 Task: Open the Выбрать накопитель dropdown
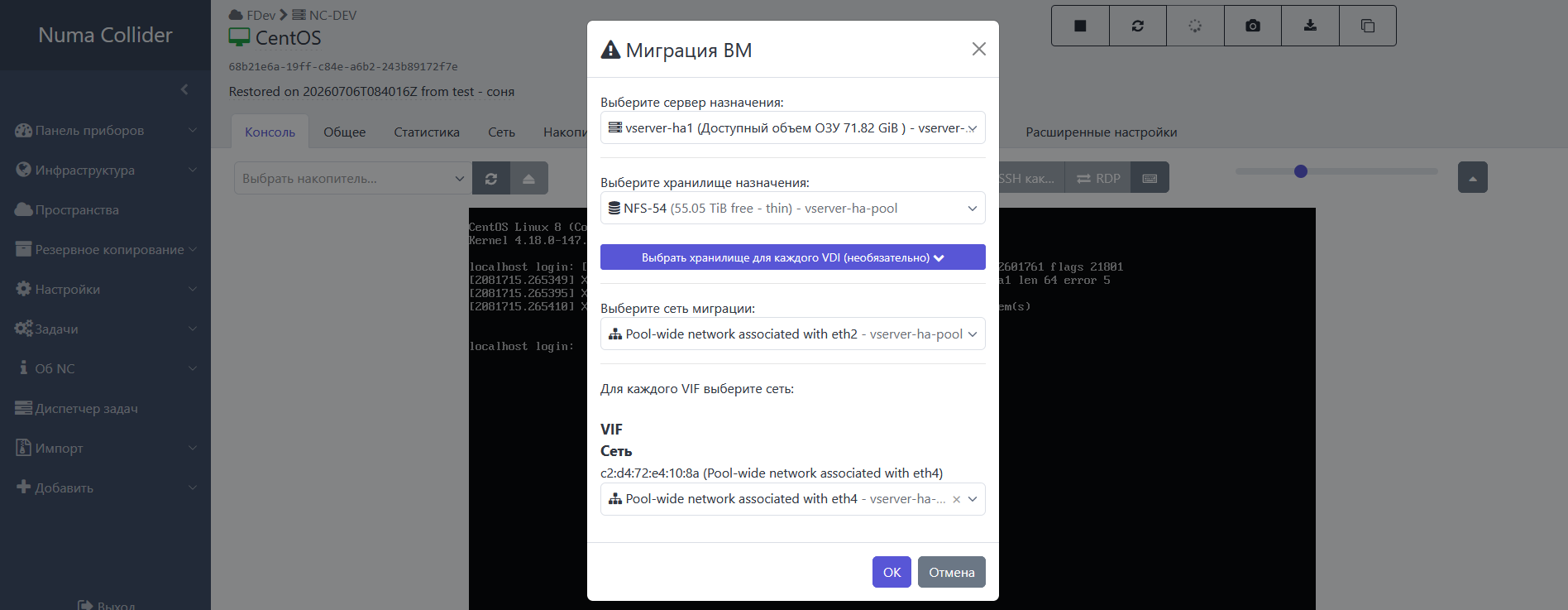click(x=353, y=178)
